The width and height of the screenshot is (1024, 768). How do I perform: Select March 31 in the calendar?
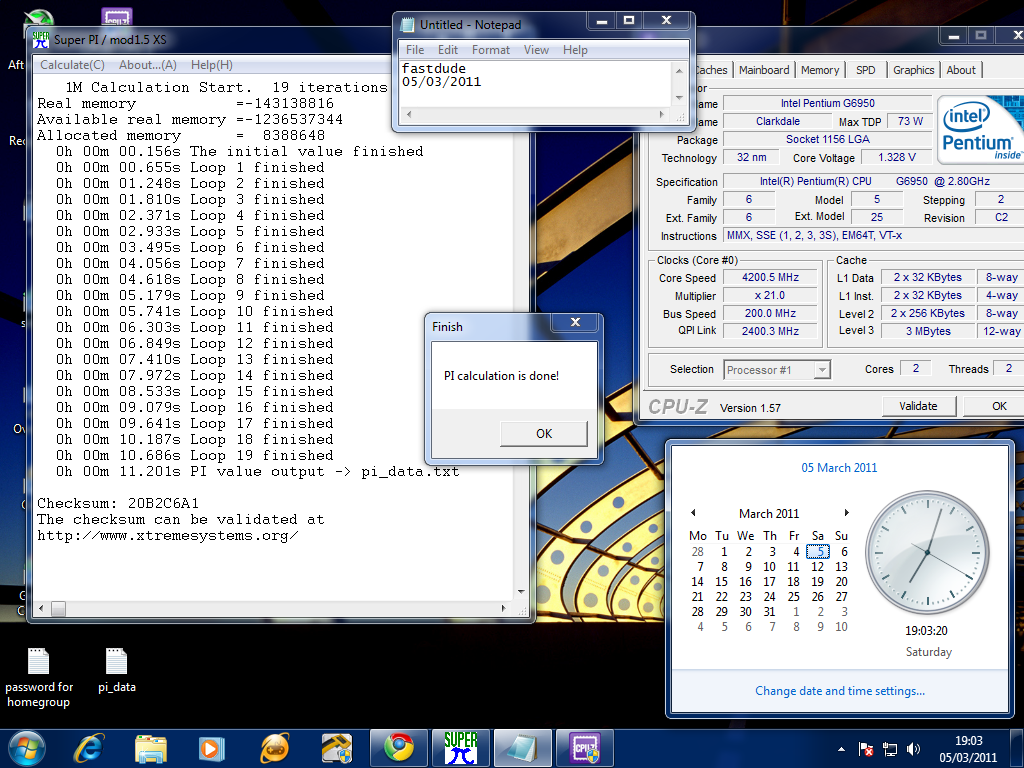(x=769, y=612)
